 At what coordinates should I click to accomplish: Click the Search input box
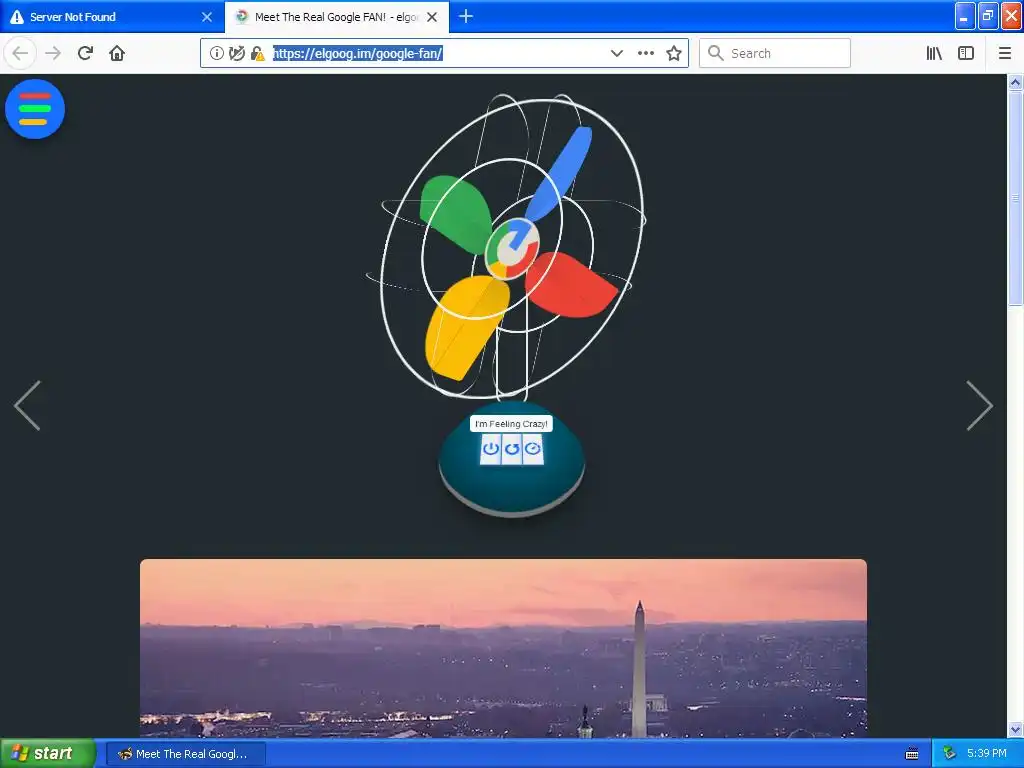(x=775, y=53)
